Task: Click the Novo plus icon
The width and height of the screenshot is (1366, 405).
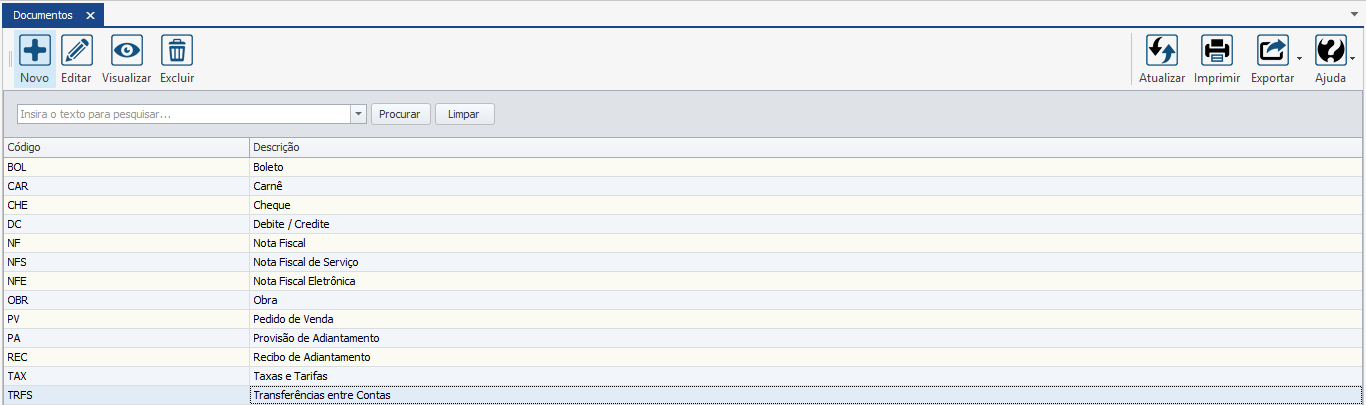Action: [35, 50]
